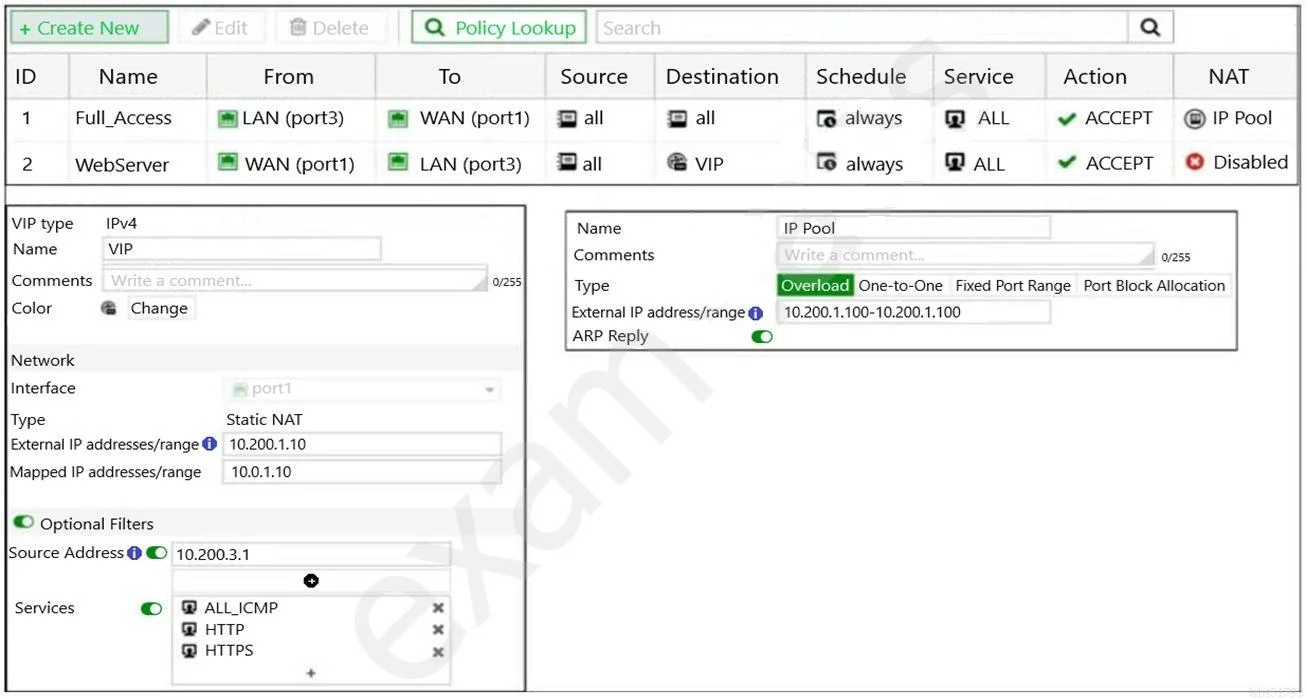The image size is (1306, 699).
Task: Click the VIP Name input field
Action: pyautogui.click(x=241, y=249)
